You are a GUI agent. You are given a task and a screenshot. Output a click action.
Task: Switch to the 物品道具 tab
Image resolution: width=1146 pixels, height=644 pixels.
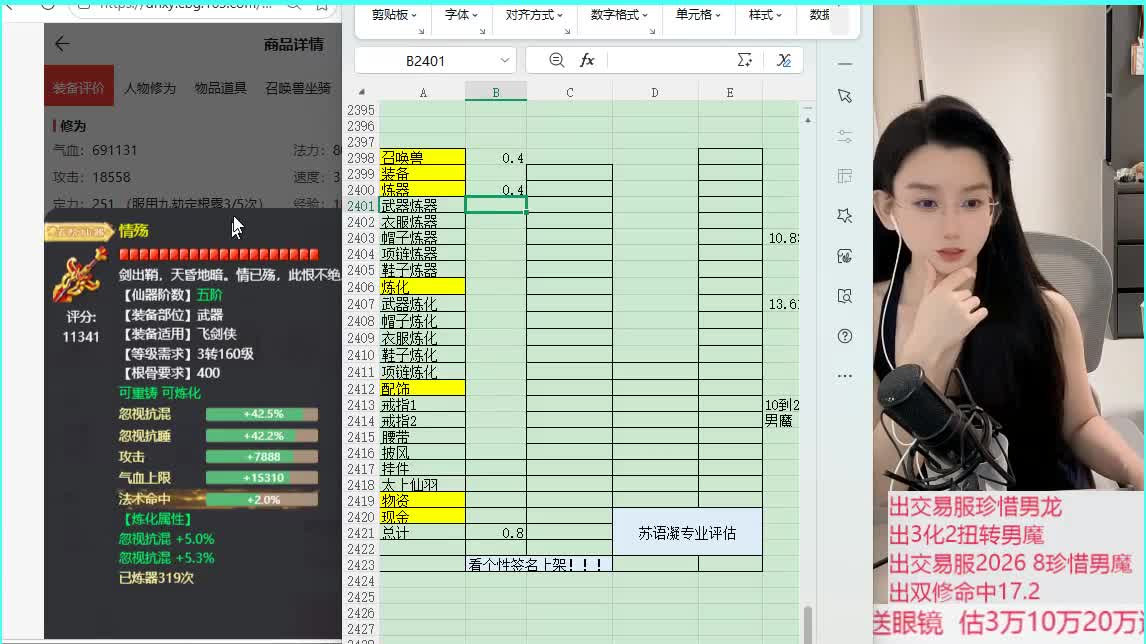click(221, 88)
